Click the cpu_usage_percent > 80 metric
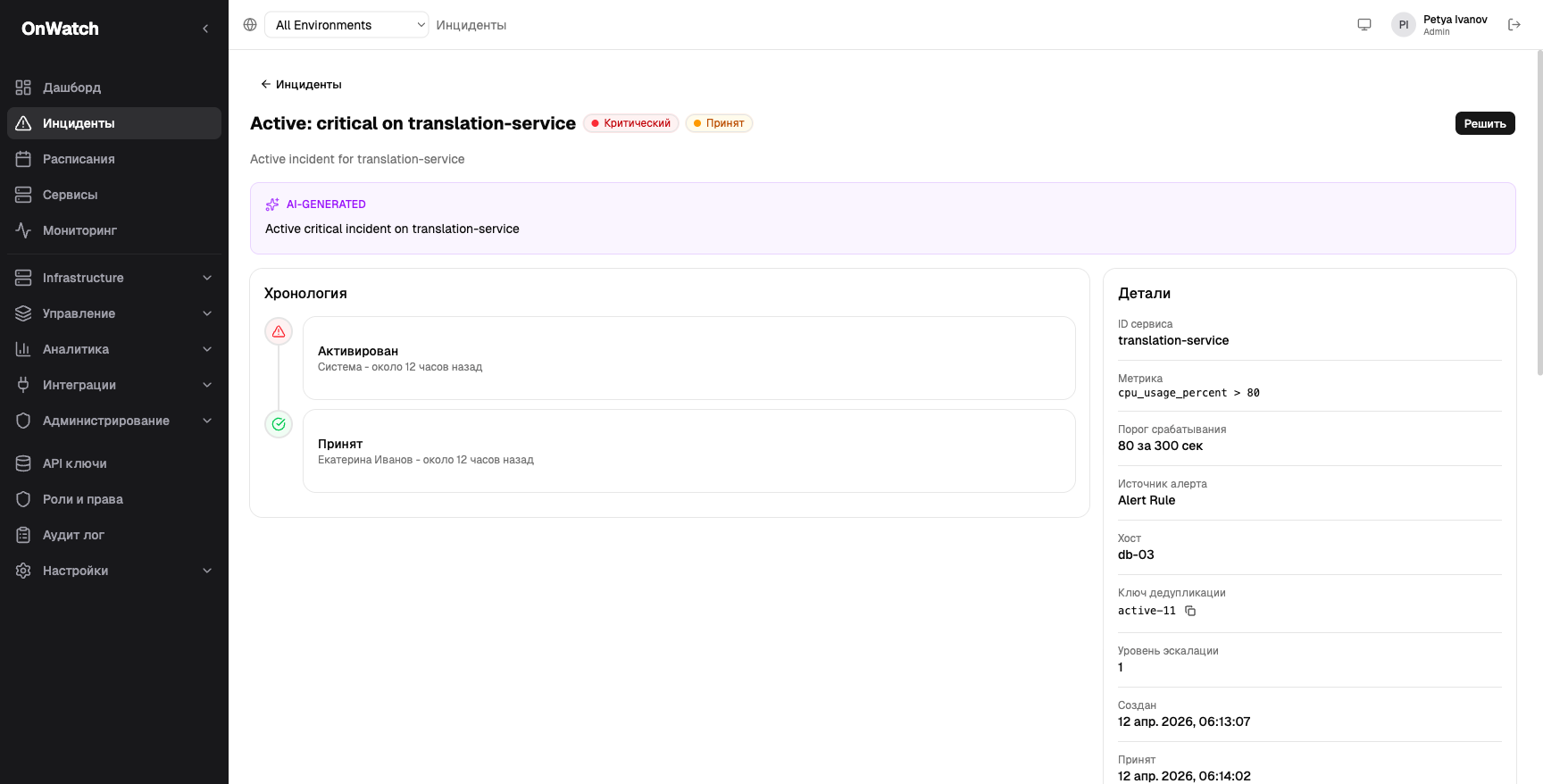The image size is (1543, 784). pos(1189,393)
